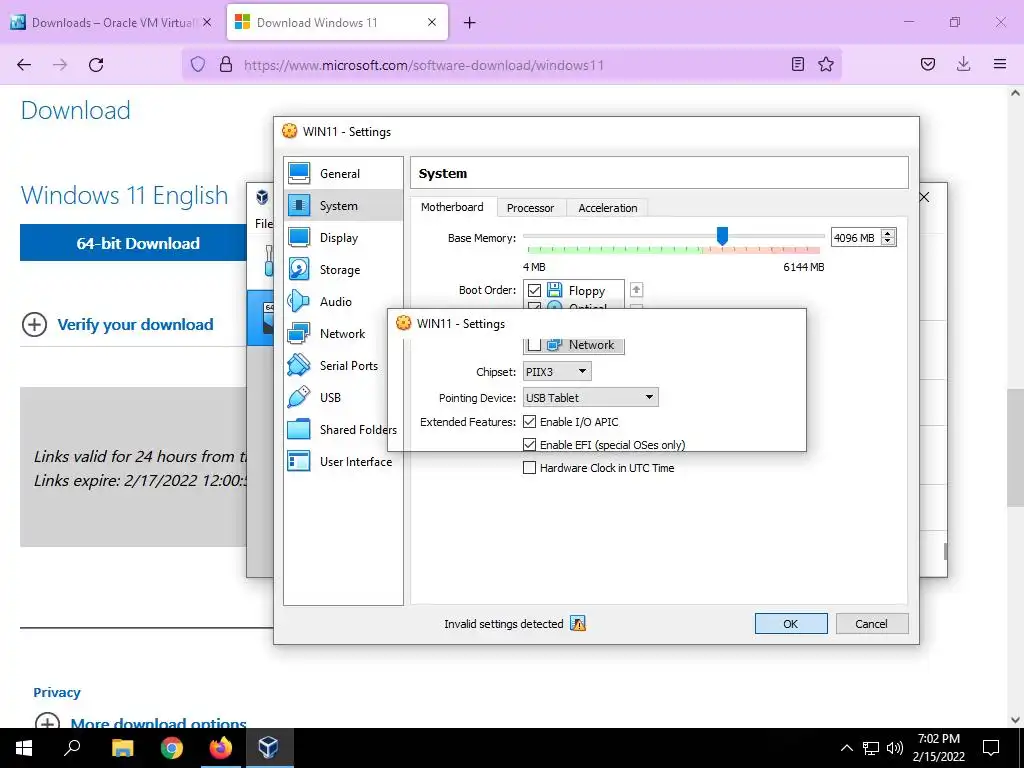This screenshot has width=1024, height=768.
Task: Select the Download Windows 11 browser tab
Action: 337,22
